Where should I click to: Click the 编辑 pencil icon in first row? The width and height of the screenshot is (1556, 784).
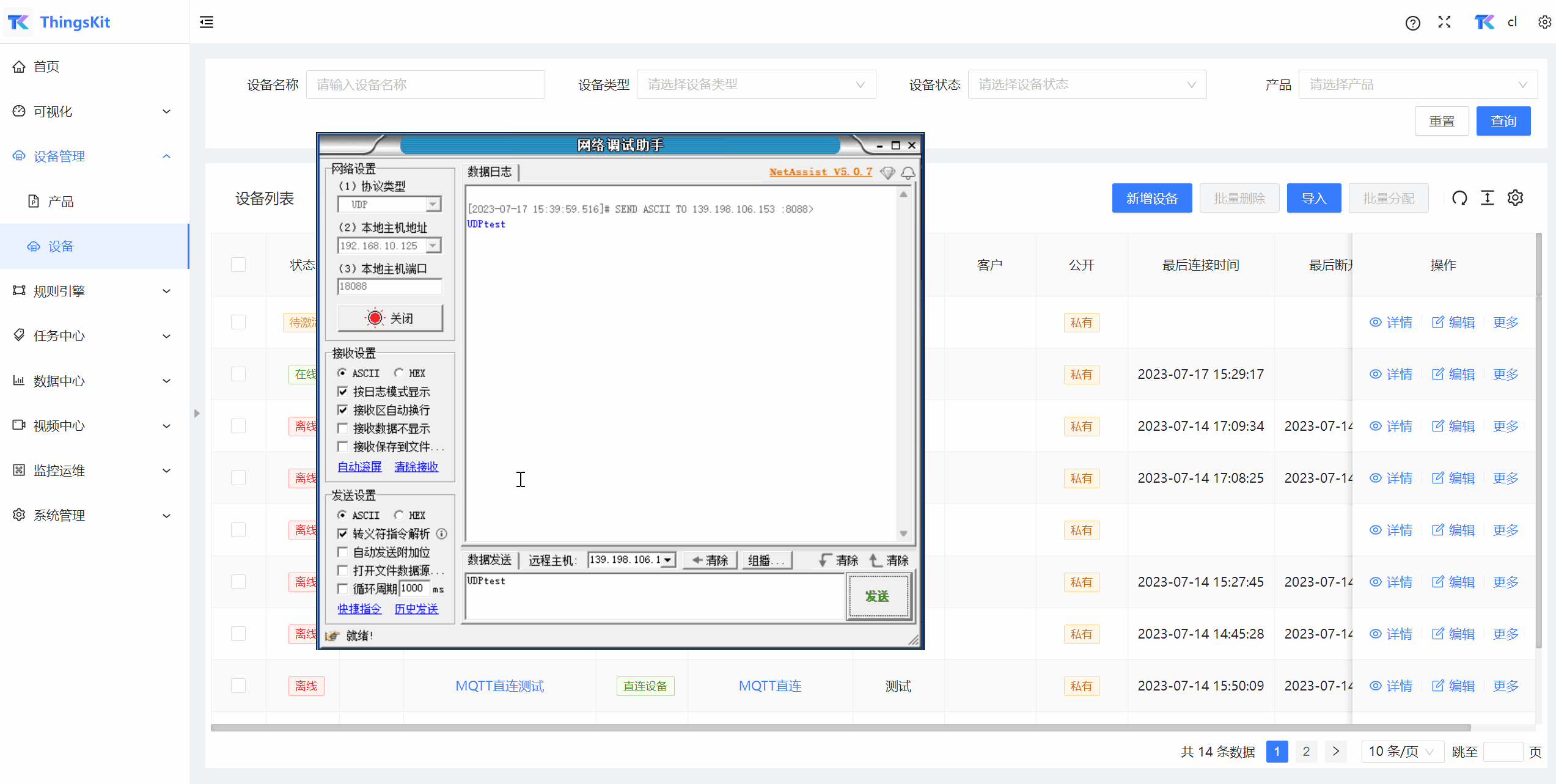click(x=1438, y=322)
